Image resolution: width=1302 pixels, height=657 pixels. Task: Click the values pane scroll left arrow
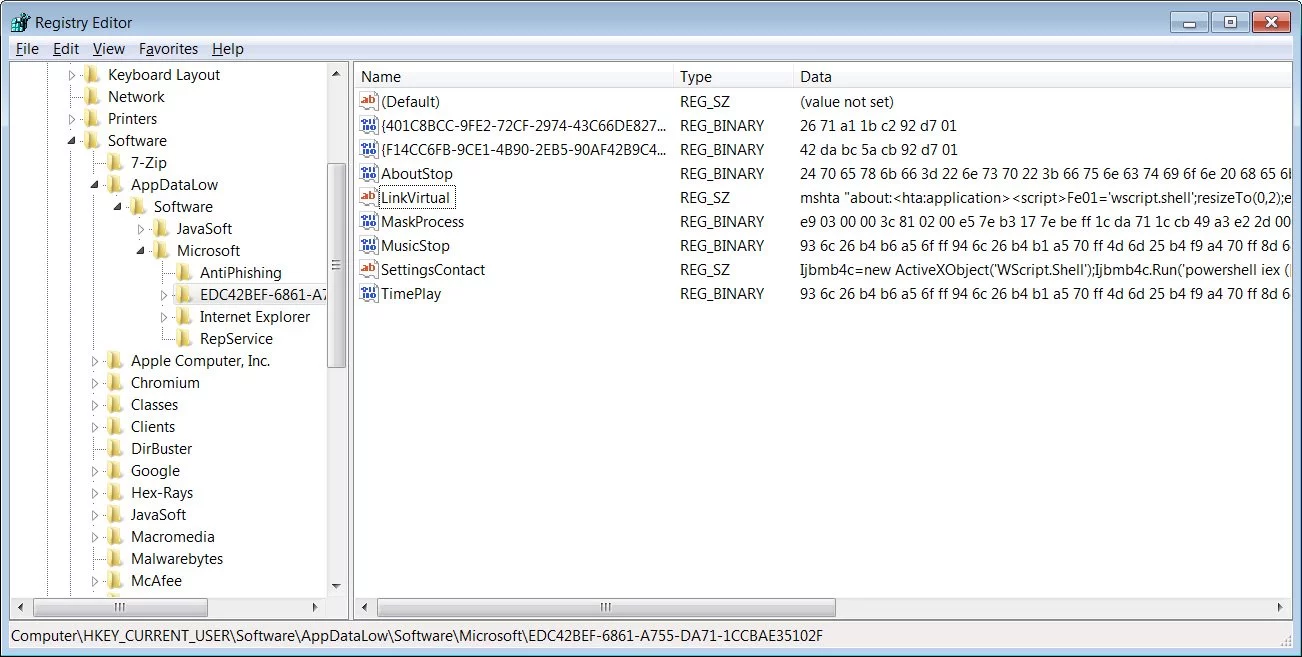(x=364, y=607)
